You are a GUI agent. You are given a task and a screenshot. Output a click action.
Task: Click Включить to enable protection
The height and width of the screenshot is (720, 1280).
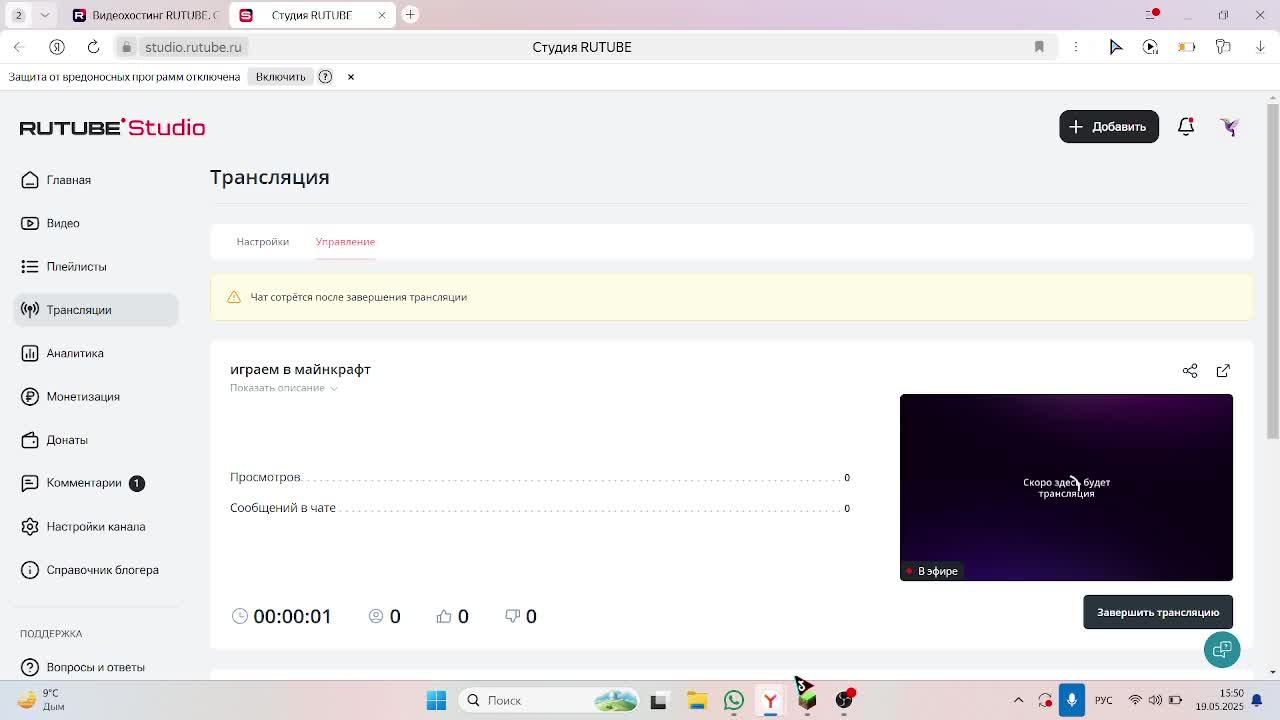tap(281, 77)
